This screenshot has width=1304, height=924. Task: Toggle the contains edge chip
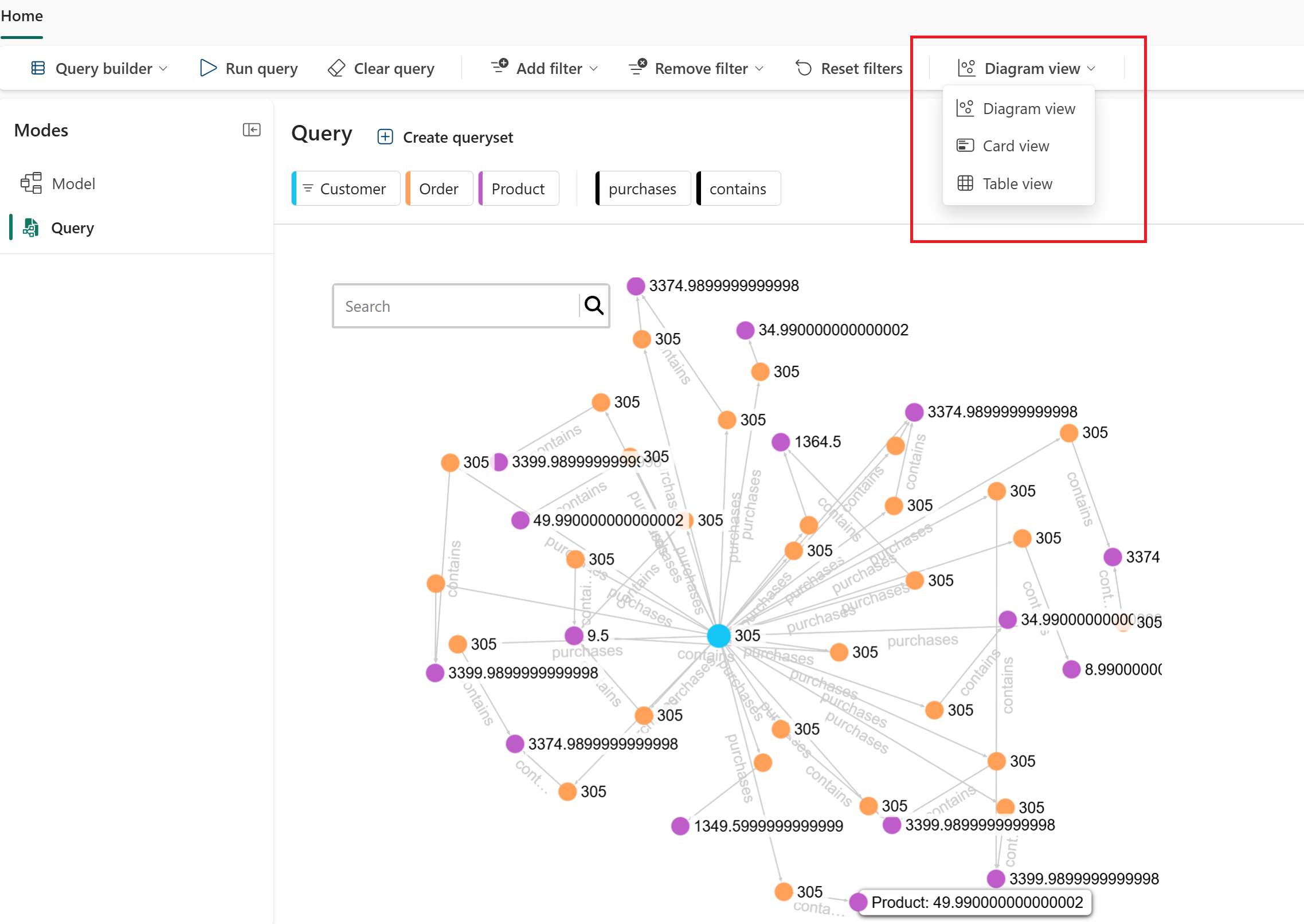tap(738, 189)
